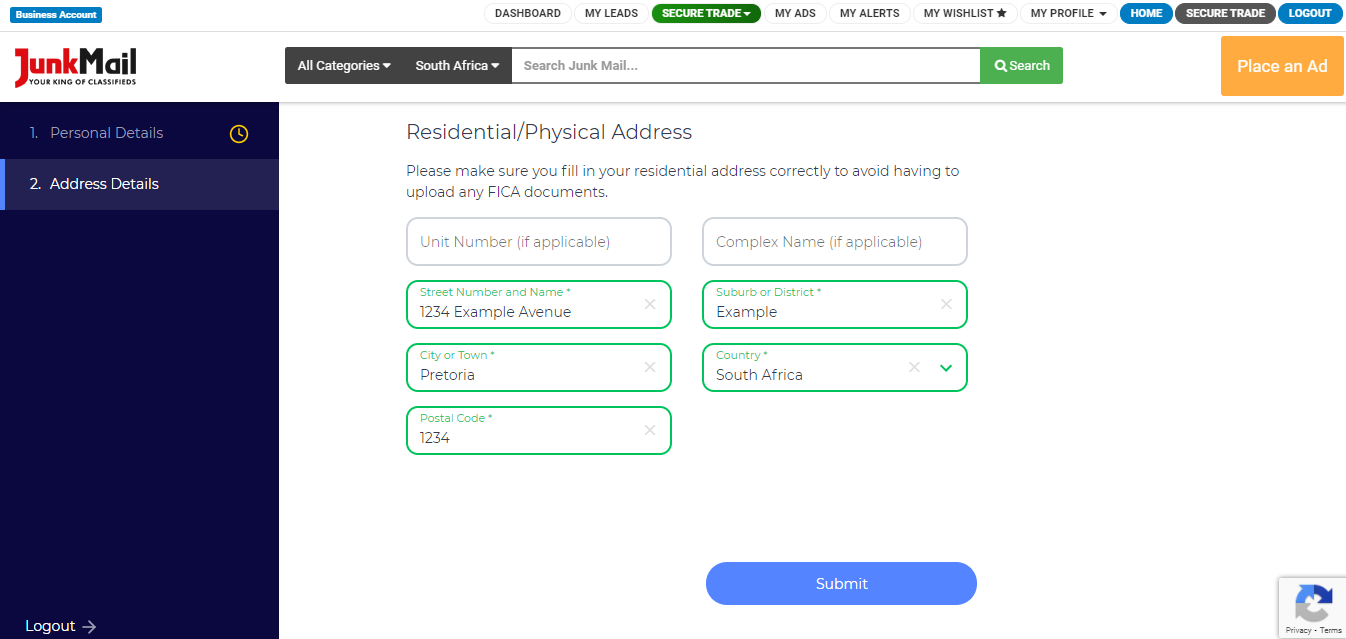Viewport: 1346px width, 639px height.
Task: Click the sidebar Logout link
Action: [60, 626]
